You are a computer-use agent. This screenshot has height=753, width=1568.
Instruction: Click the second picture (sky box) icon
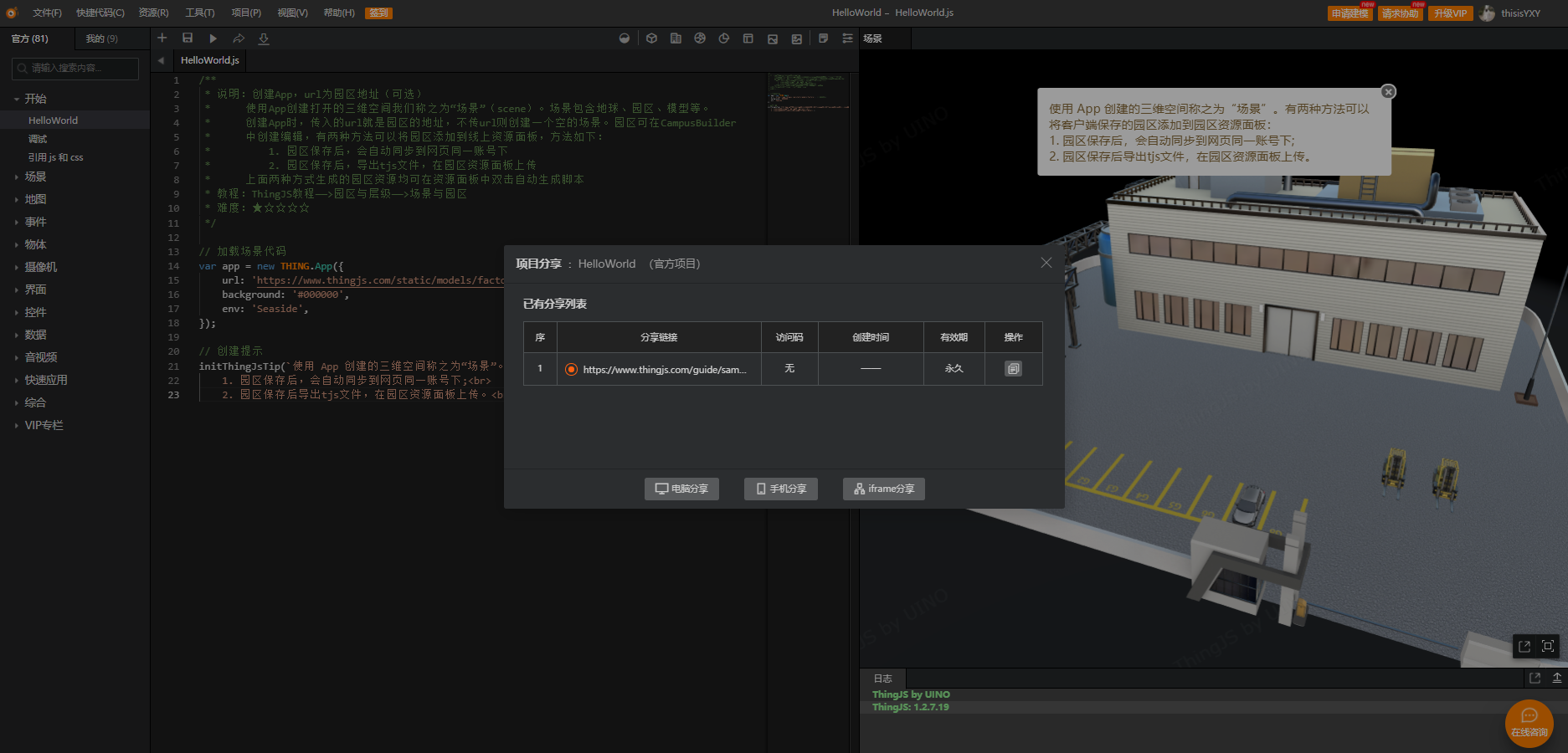[x=797, y=38]
